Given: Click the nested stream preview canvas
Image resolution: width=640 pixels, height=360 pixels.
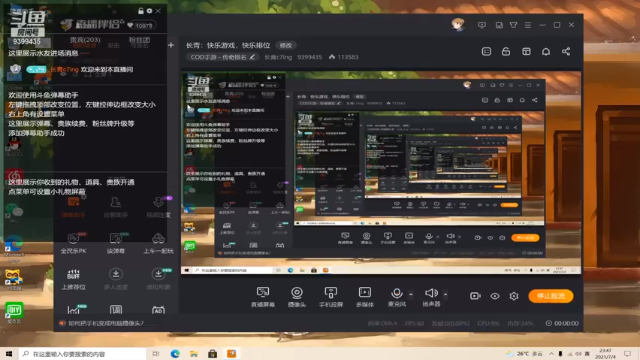Looking at the screenshot, I should point(381,173).
